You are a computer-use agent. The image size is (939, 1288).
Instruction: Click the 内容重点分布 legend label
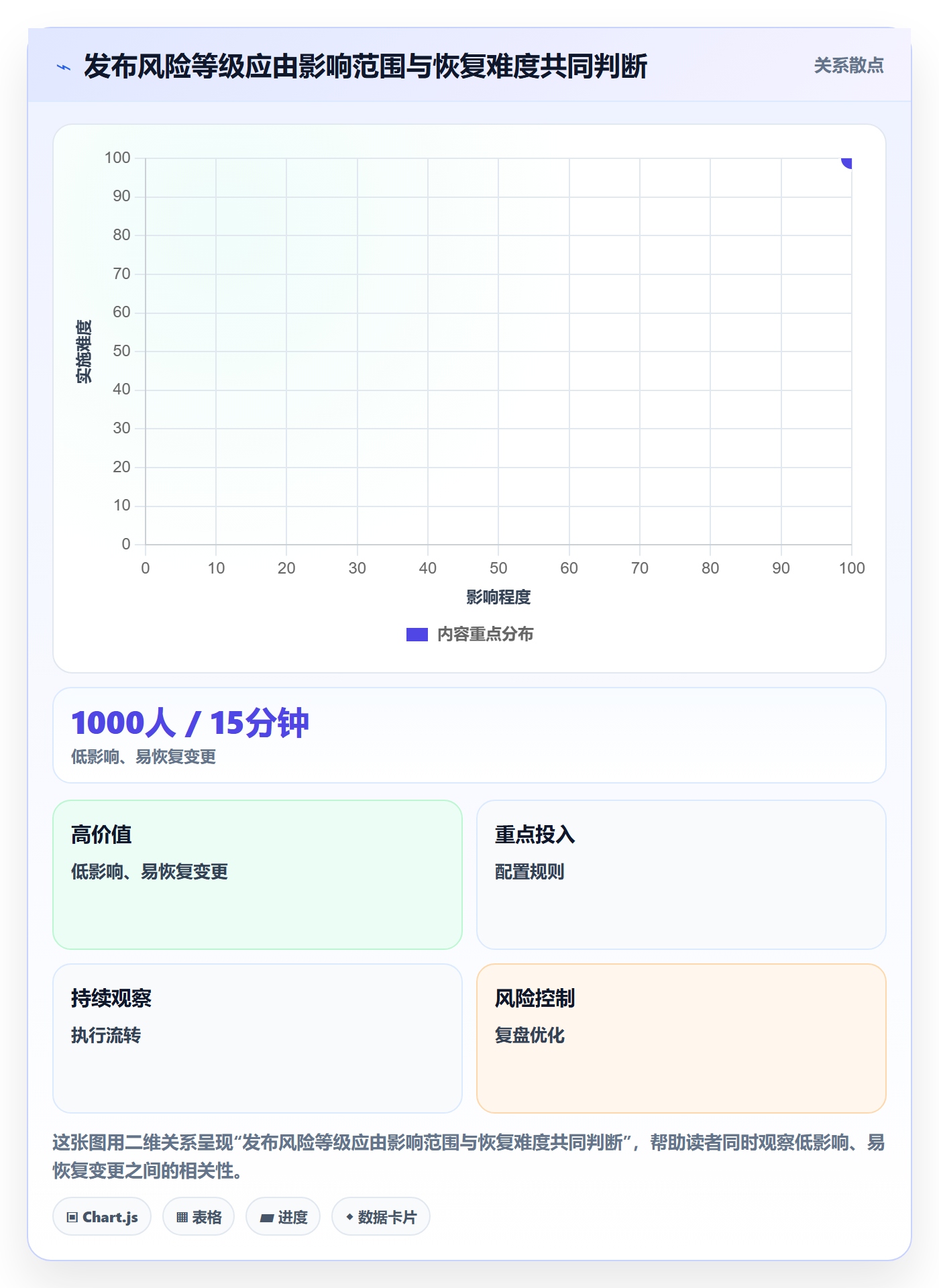[485, 635]
